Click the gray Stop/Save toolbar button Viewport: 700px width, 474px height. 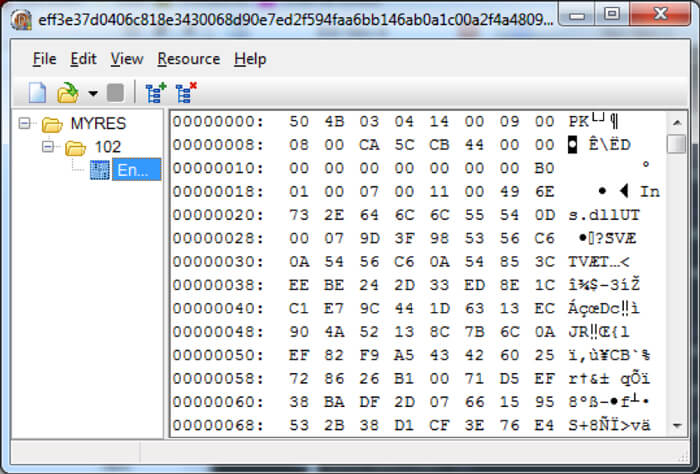pyautogui.click(x=116, y=93)
